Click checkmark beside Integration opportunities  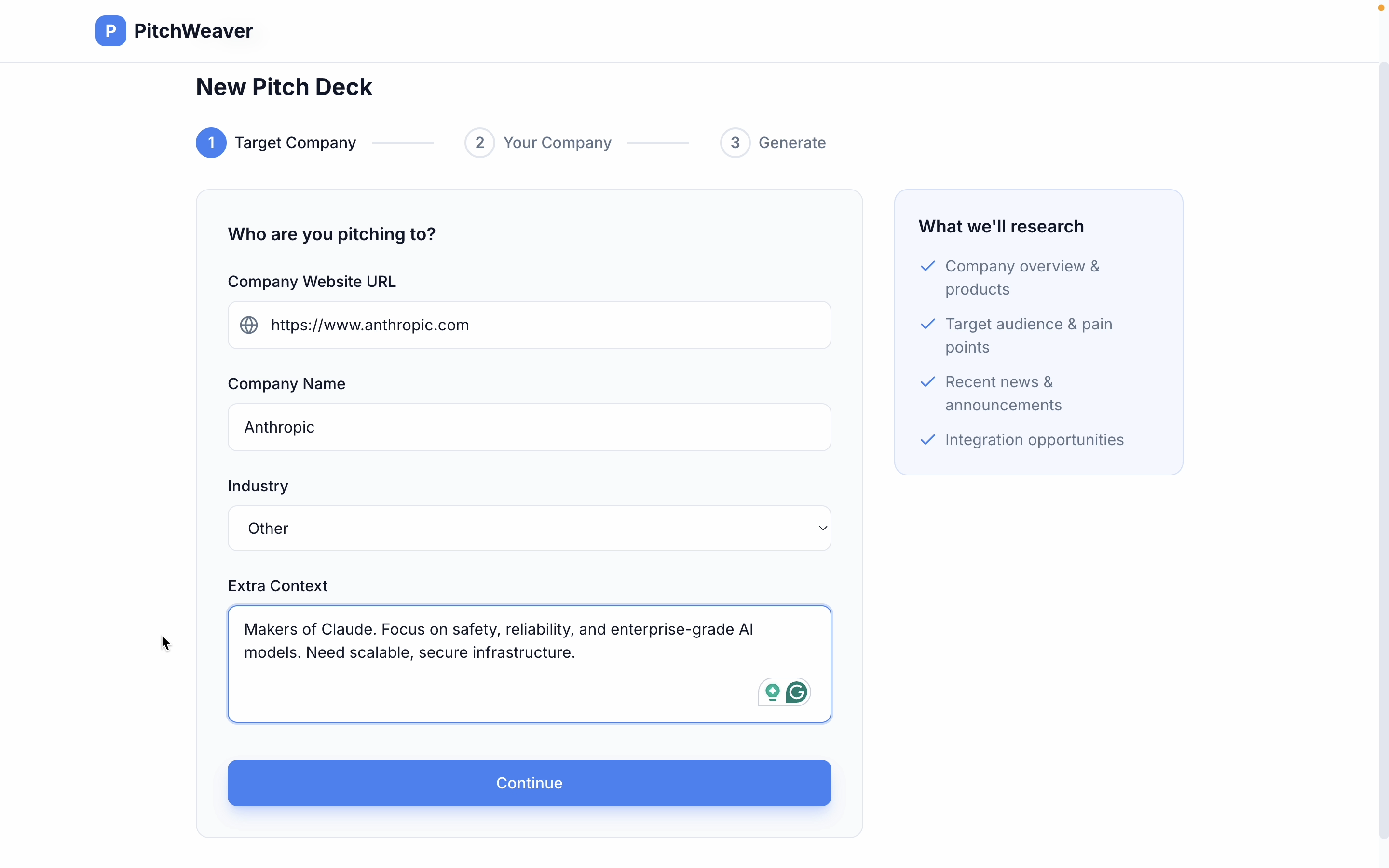927,440
